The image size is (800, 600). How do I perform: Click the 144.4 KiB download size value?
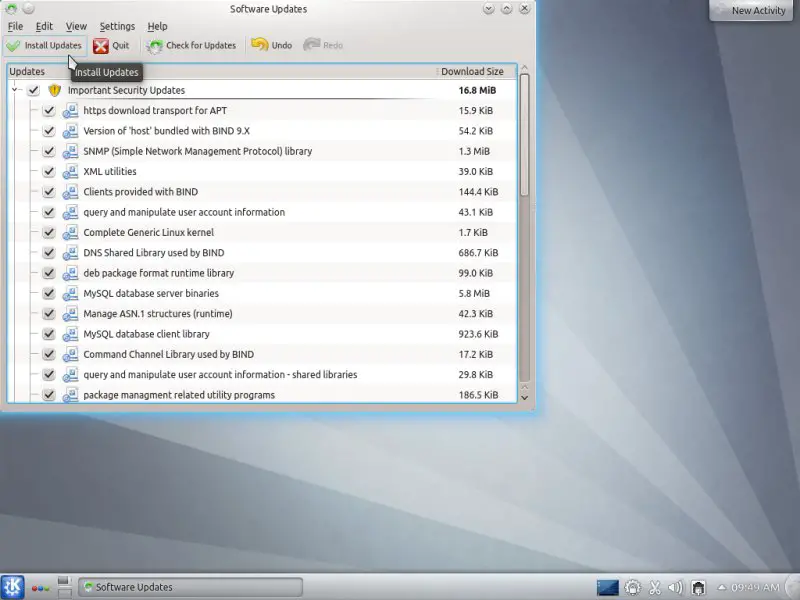tap(478, 192)
